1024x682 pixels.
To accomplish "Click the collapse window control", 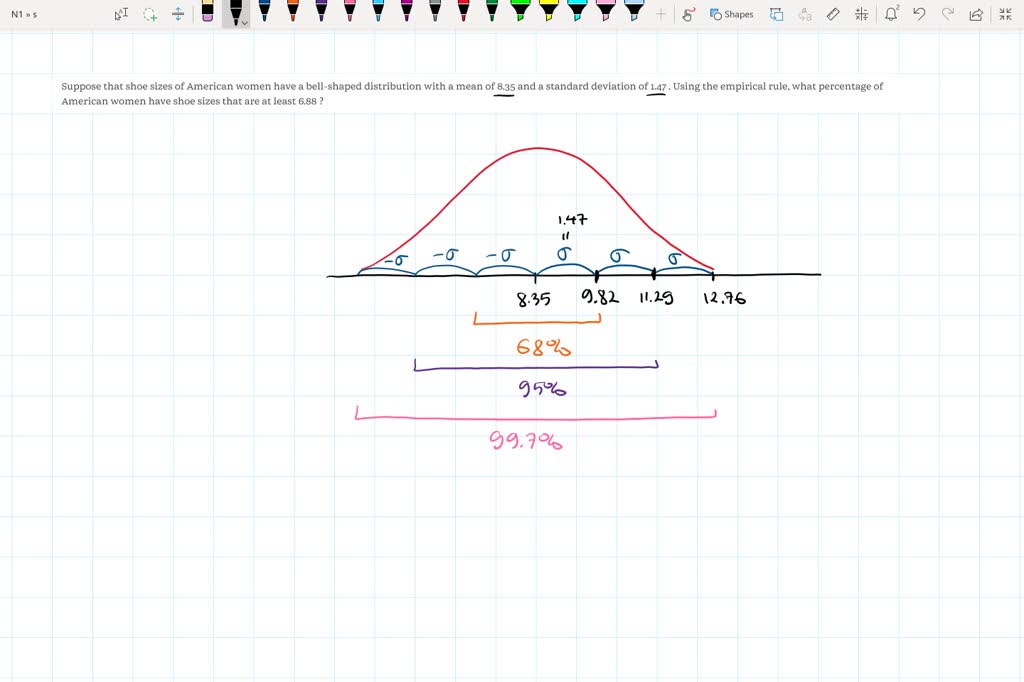I will (1005, 14).
